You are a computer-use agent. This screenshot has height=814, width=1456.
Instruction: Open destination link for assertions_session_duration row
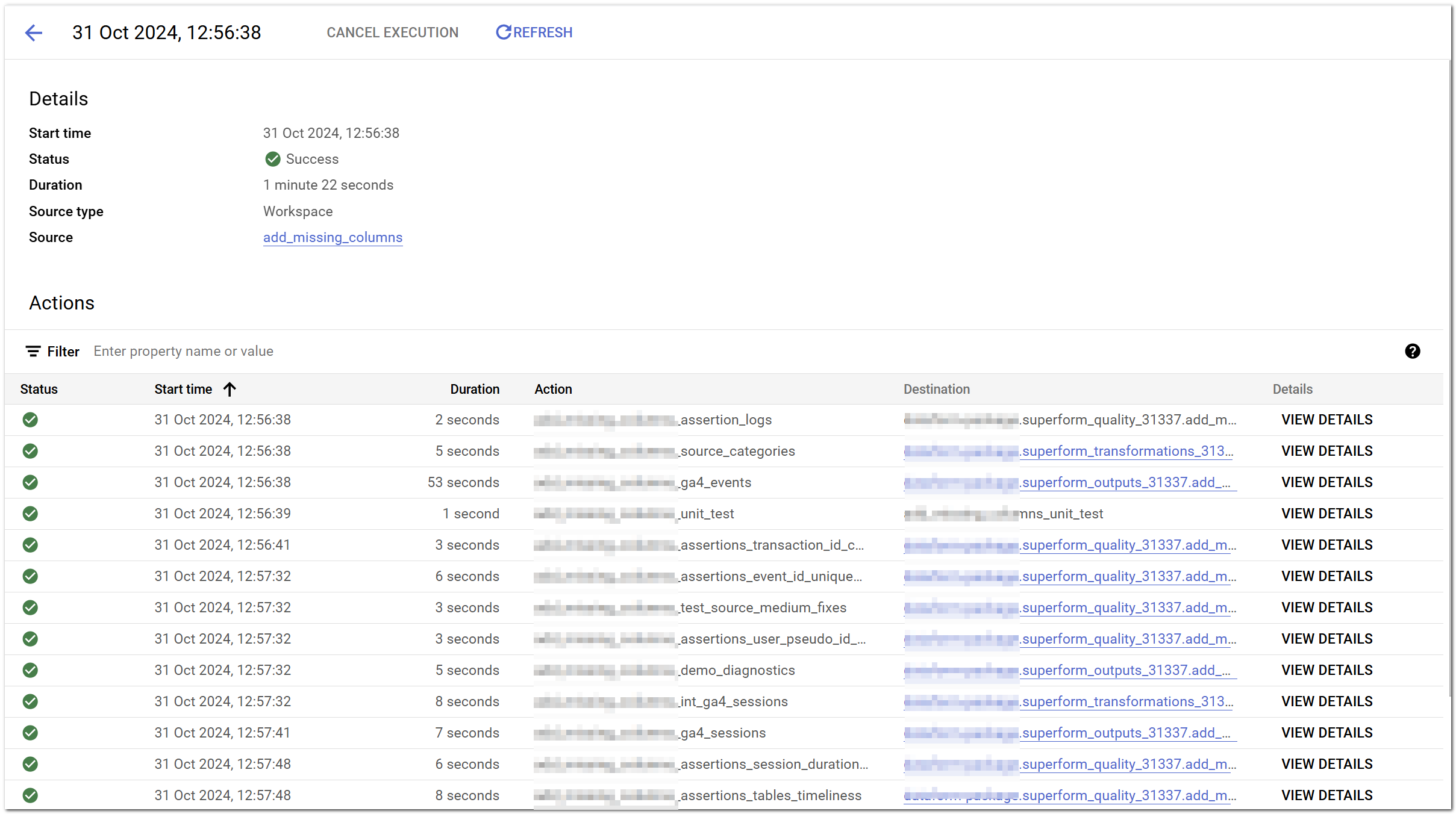click(1070, 764)
